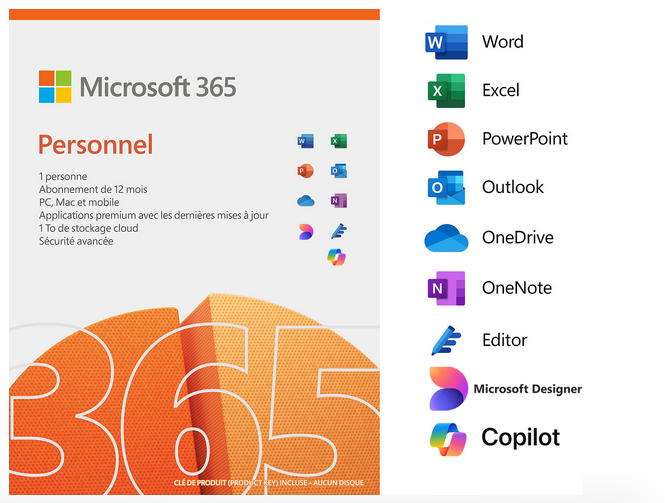Click the "Microsoft Designer" text label
Image resolution: width=665 pixels, height=503 pixels.
(x=527, y=389)
